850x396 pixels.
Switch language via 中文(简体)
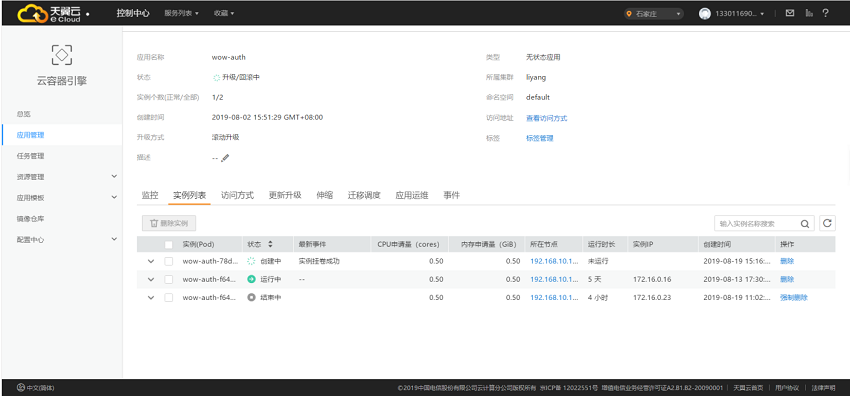coord(41,388)
